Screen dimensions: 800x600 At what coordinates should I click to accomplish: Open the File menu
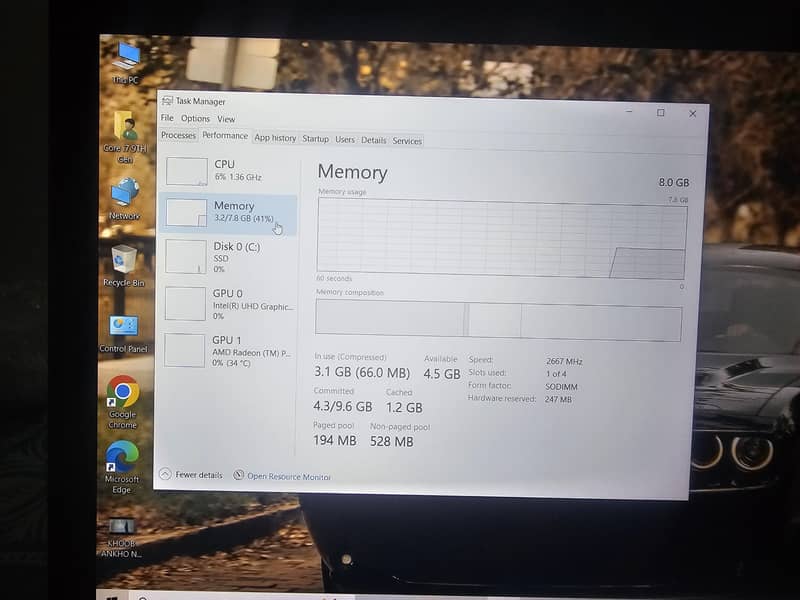coord(167,118)
